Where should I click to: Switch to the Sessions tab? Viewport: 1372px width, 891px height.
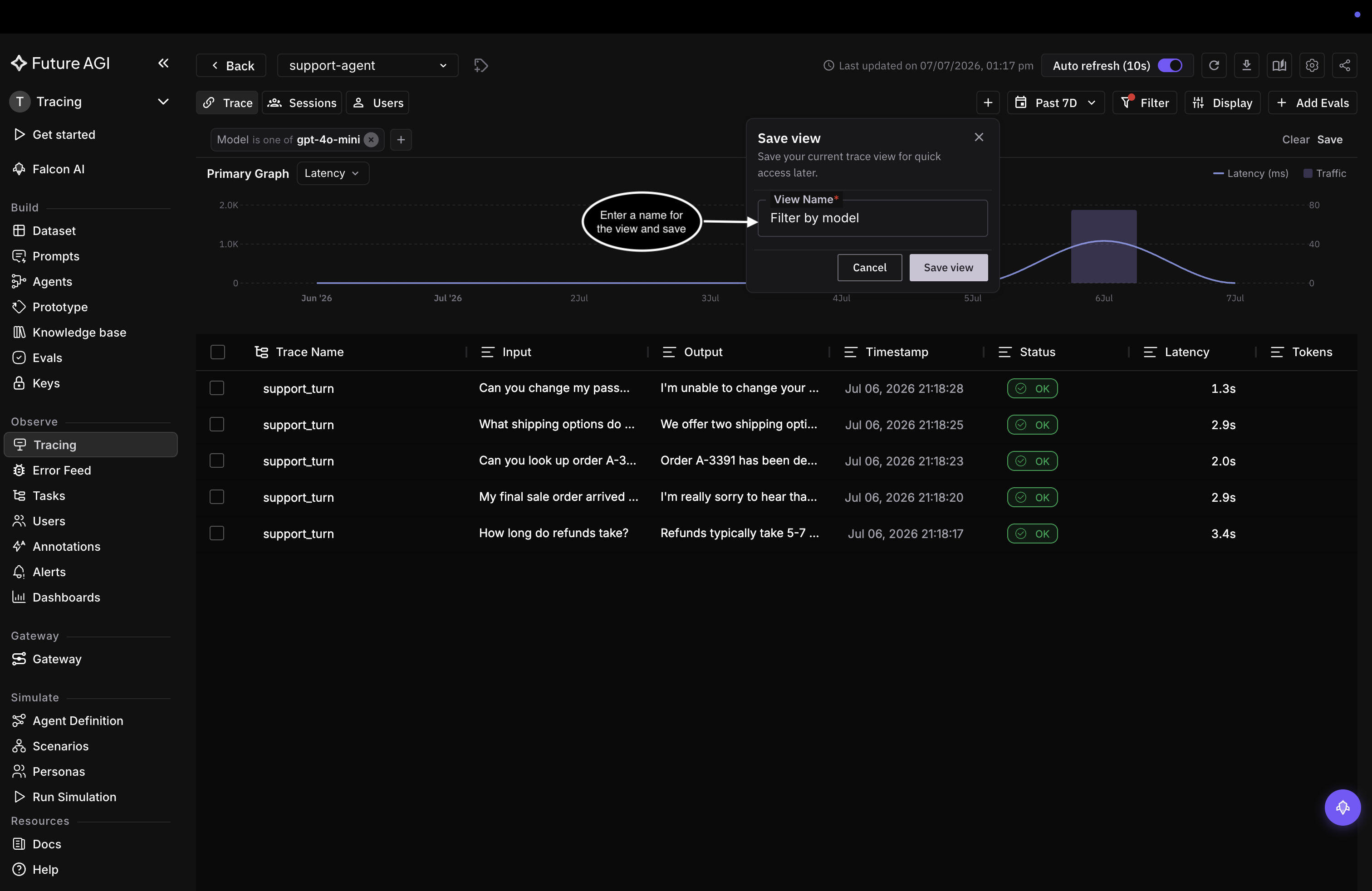pyautogui.click(x=302, y=103)
